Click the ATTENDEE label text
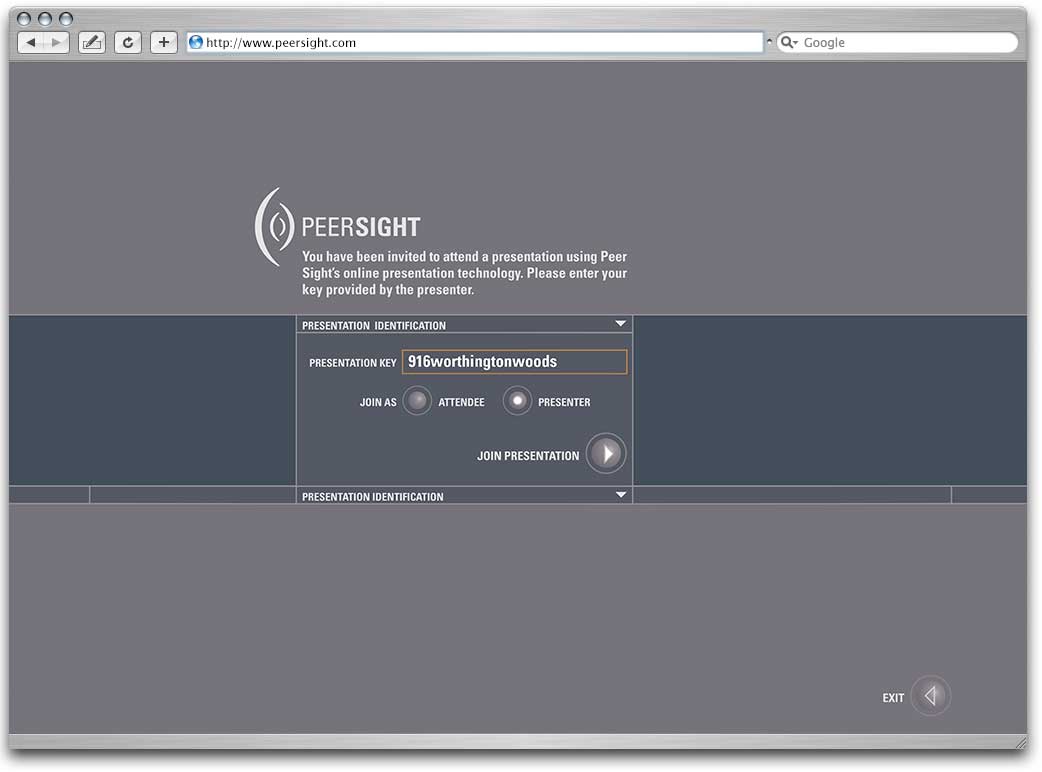 click(x=461, y=402)
